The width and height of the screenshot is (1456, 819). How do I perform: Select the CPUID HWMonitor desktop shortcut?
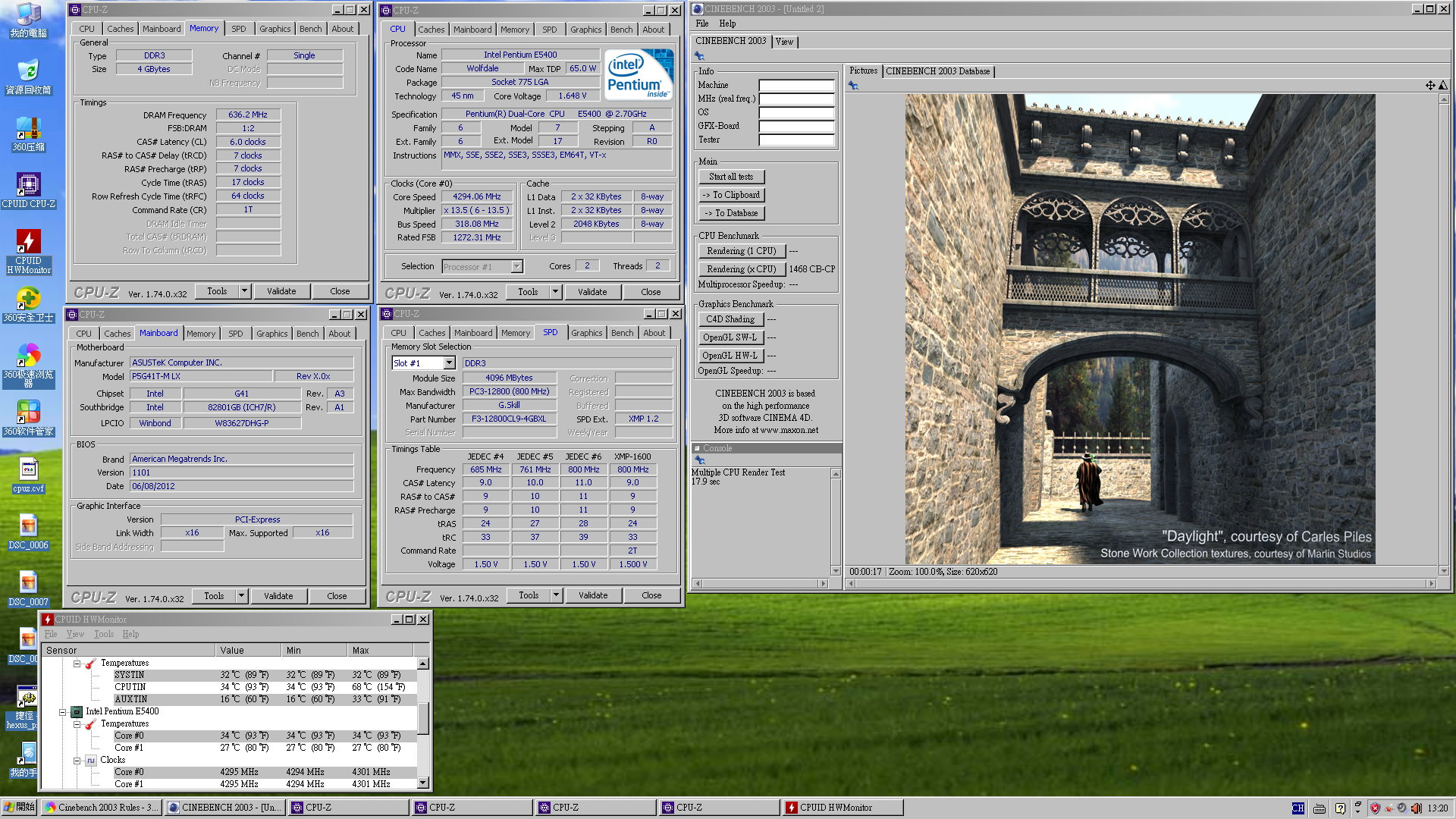click(x=28, y=252)
